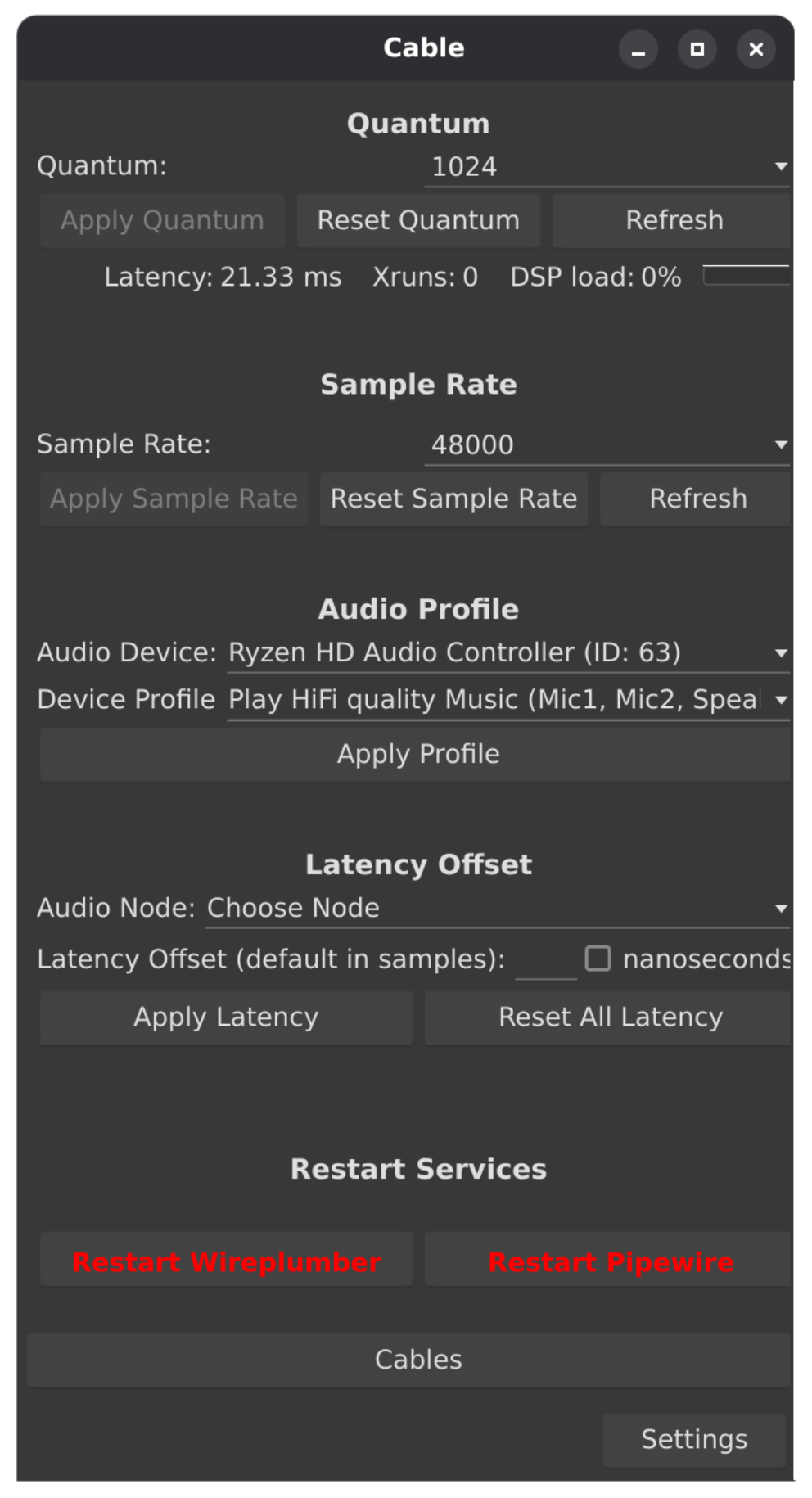Image resolution: width=812 pixels, height=1498 pixels.
Task: Refresh the Quantum section
Action: [x=673, y=221]
